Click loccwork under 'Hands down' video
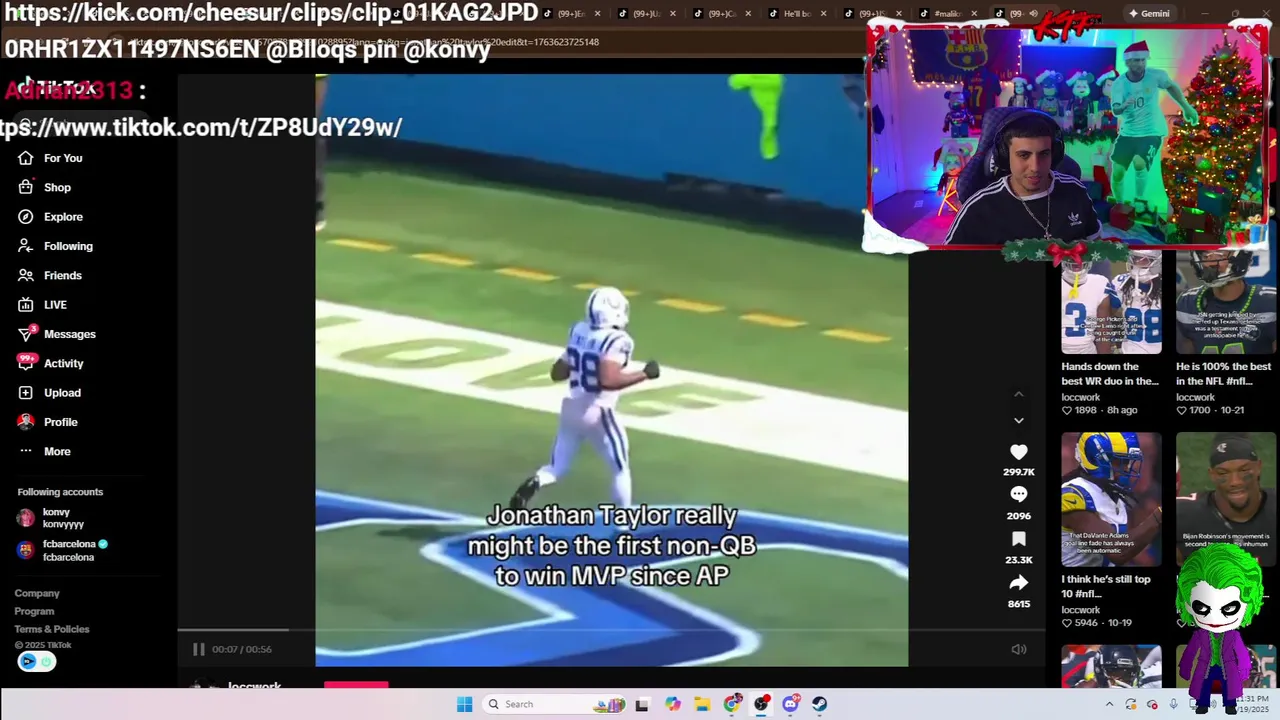The width and height of the screenshot is (1280, 720). tap(1081, 397)
